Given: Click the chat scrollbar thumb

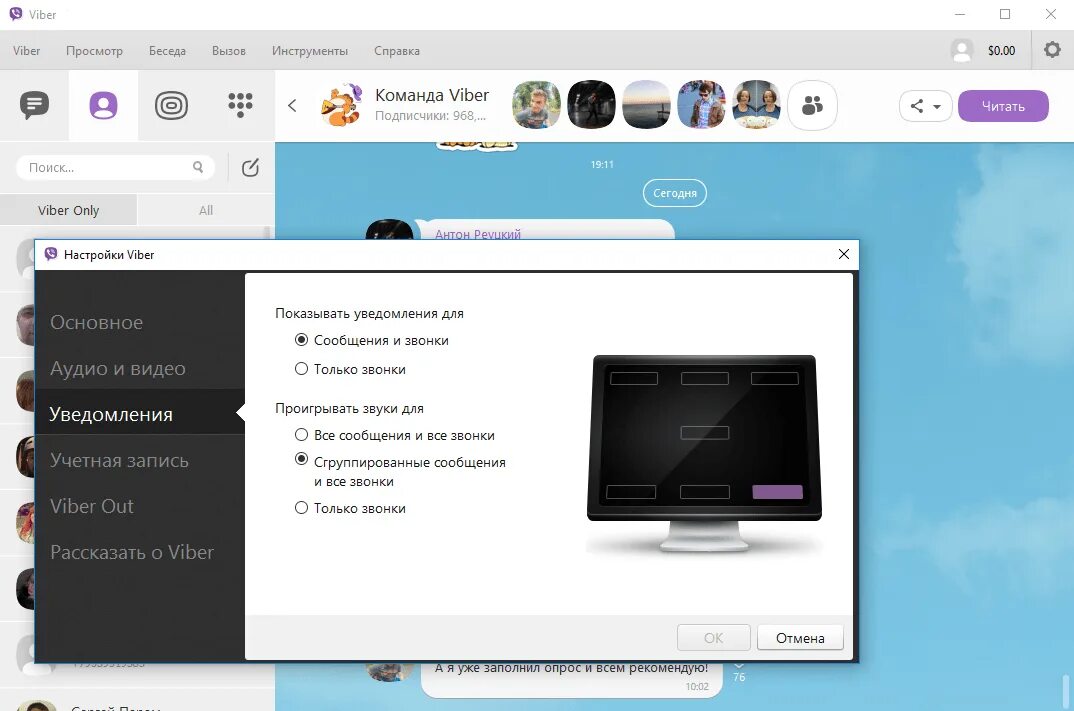Looking at the screenshot, I should pos(1065,692).
